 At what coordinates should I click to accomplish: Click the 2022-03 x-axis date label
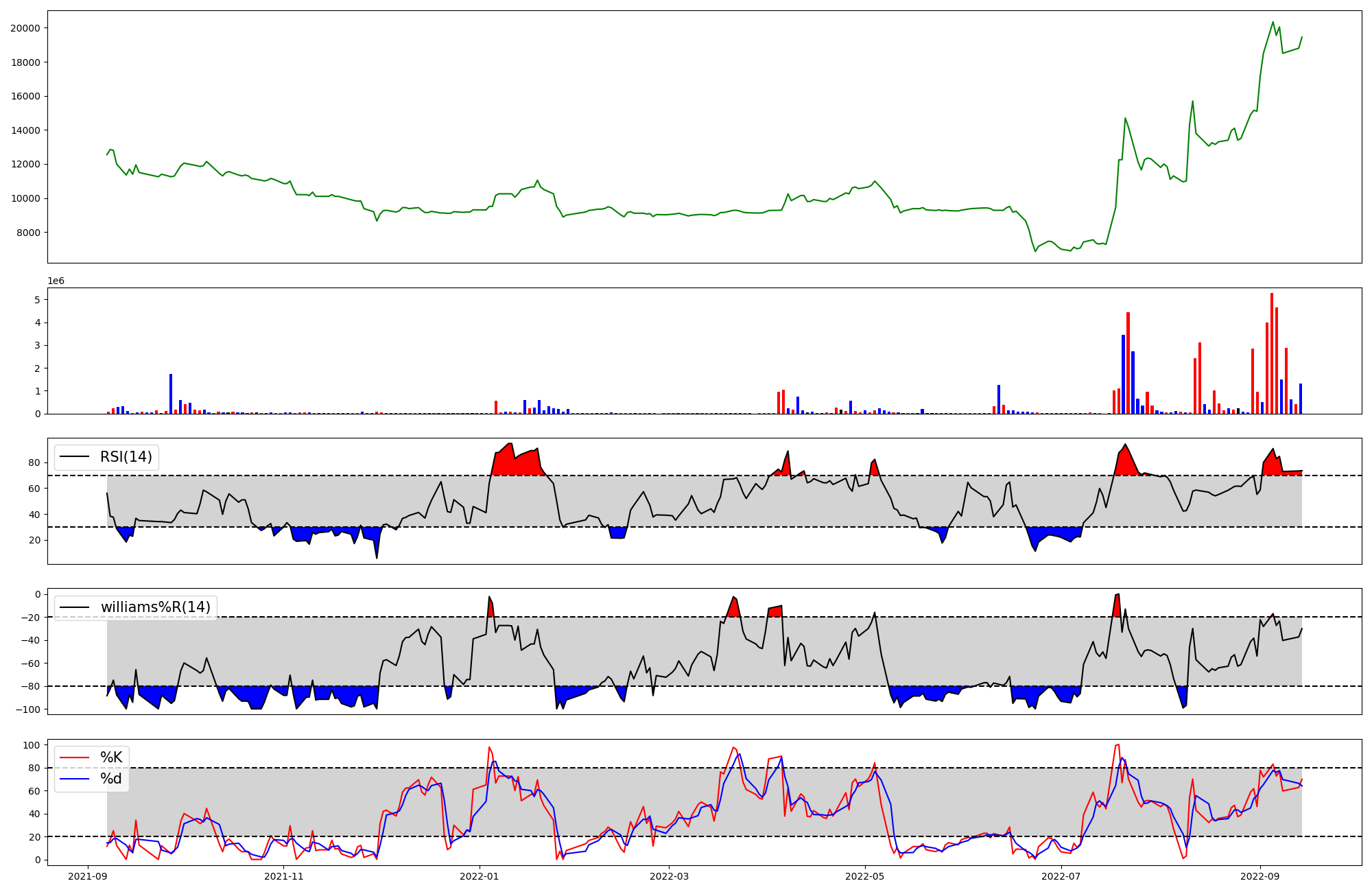coord(669,876)
